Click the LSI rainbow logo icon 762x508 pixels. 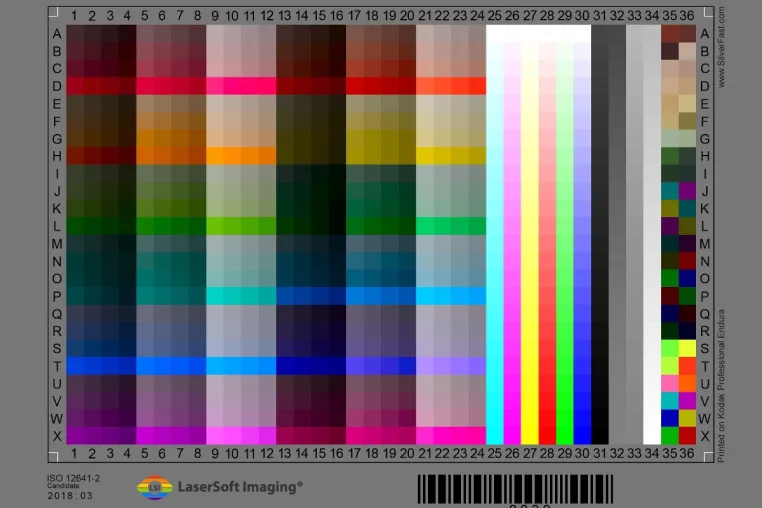point(155,488)
